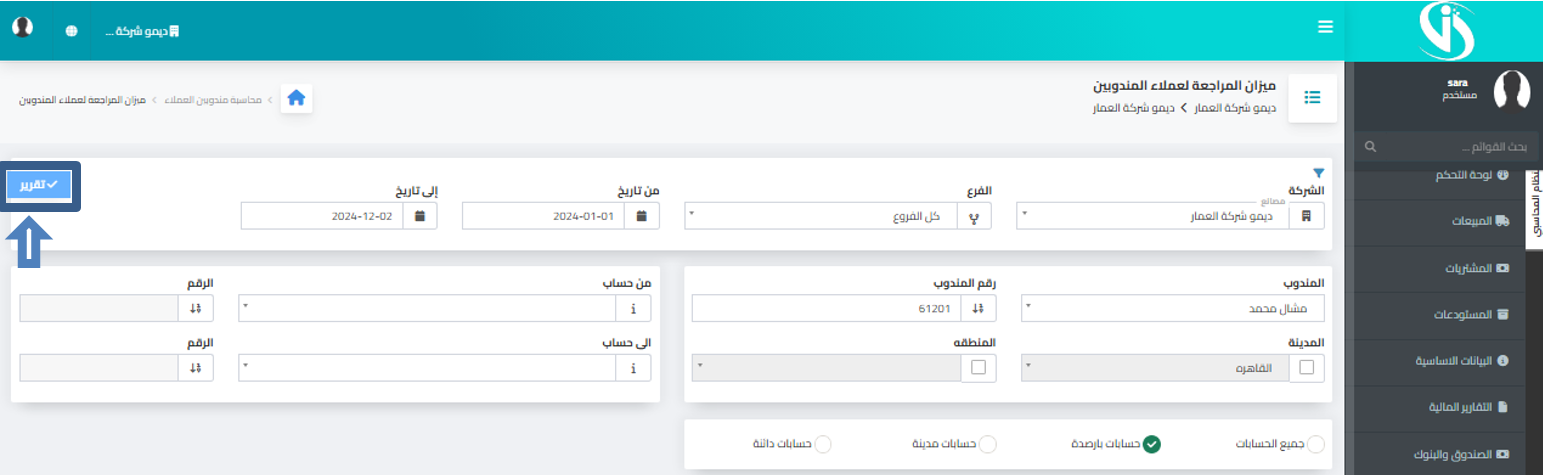Enable the المدينة checkbox
Image resolution: width=1543 pixels, height=475 pixels.
tap(1307, 368)
